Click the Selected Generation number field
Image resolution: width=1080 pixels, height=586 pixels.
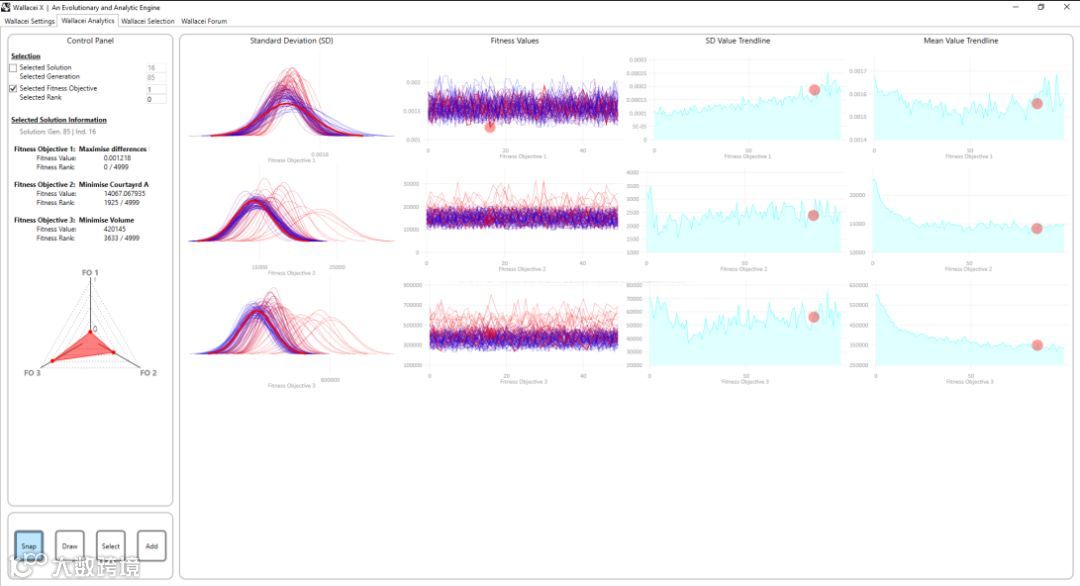coord(156,77)
